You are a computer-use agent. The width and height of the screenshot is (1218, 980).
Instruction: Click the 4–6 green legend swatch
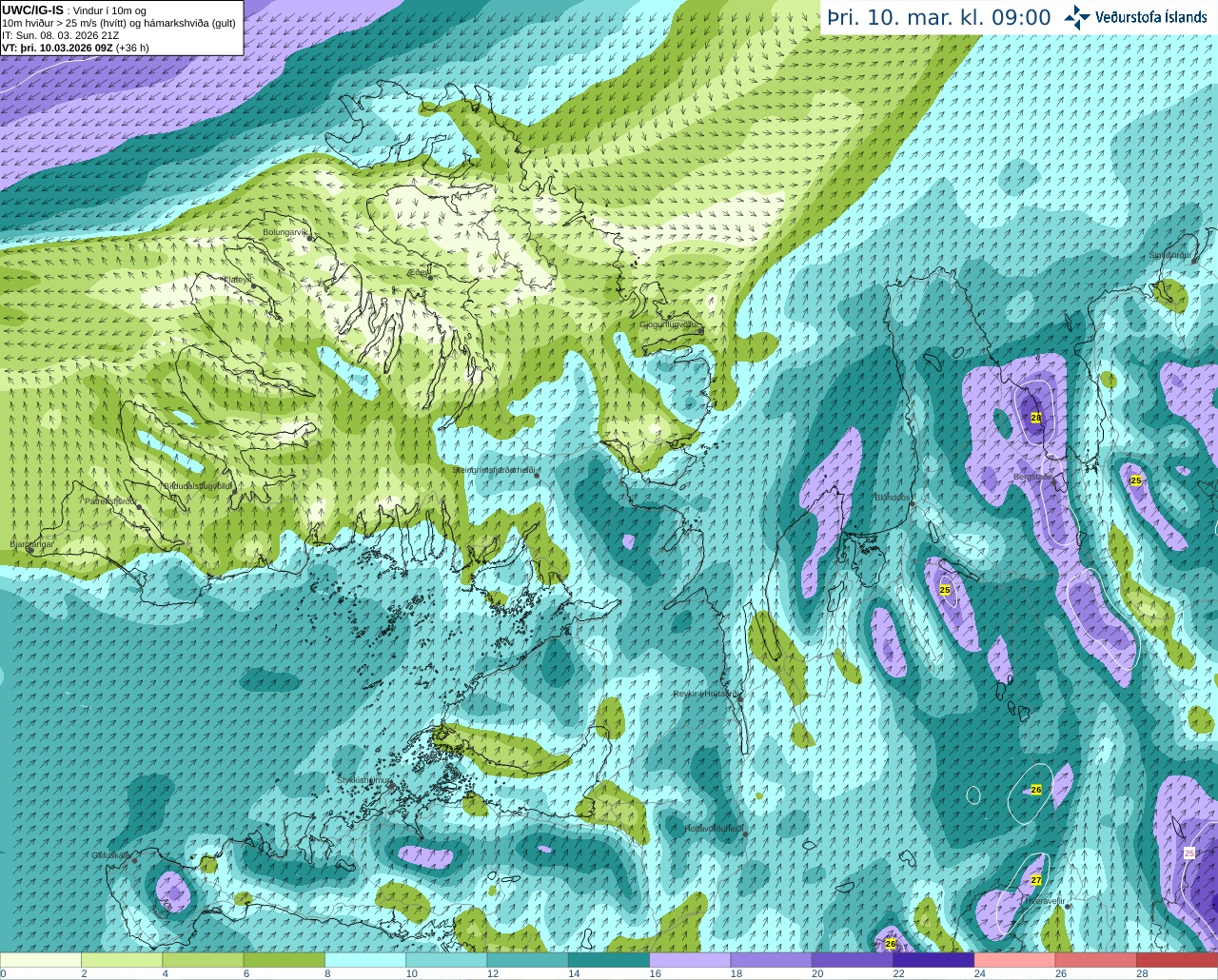pos(203,959)
